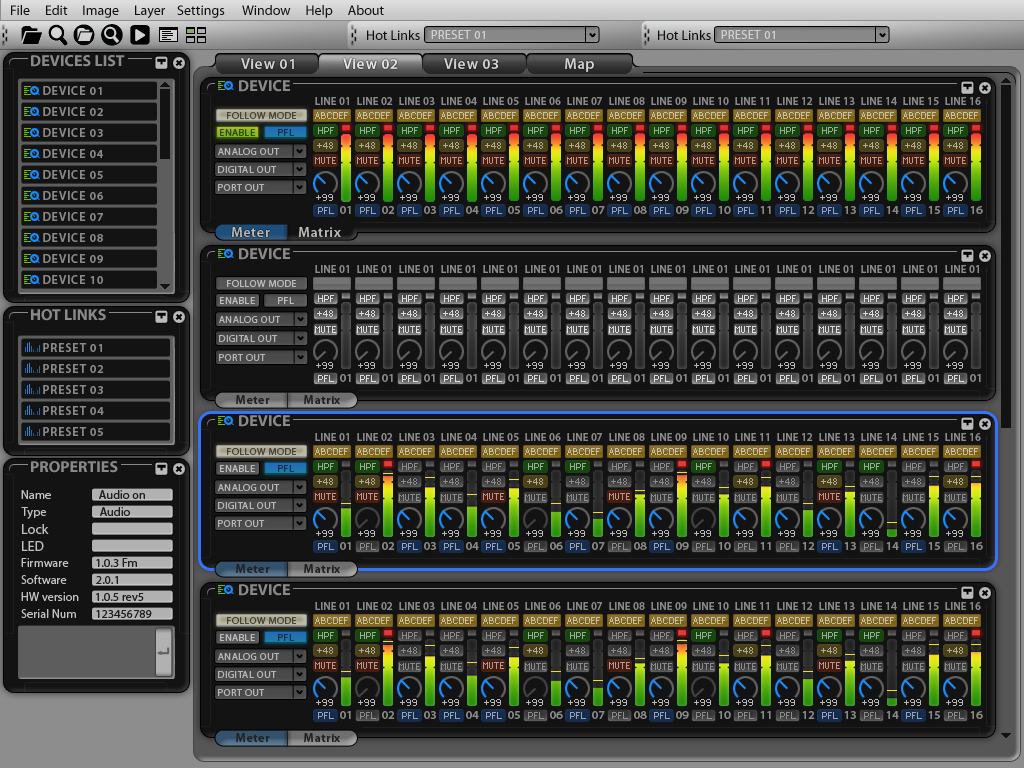This screenshot has height=768, width=1024.
Task: Toggle +48 phantom power on LINE 12, topmost DEVICE panel
Action: 787,146
